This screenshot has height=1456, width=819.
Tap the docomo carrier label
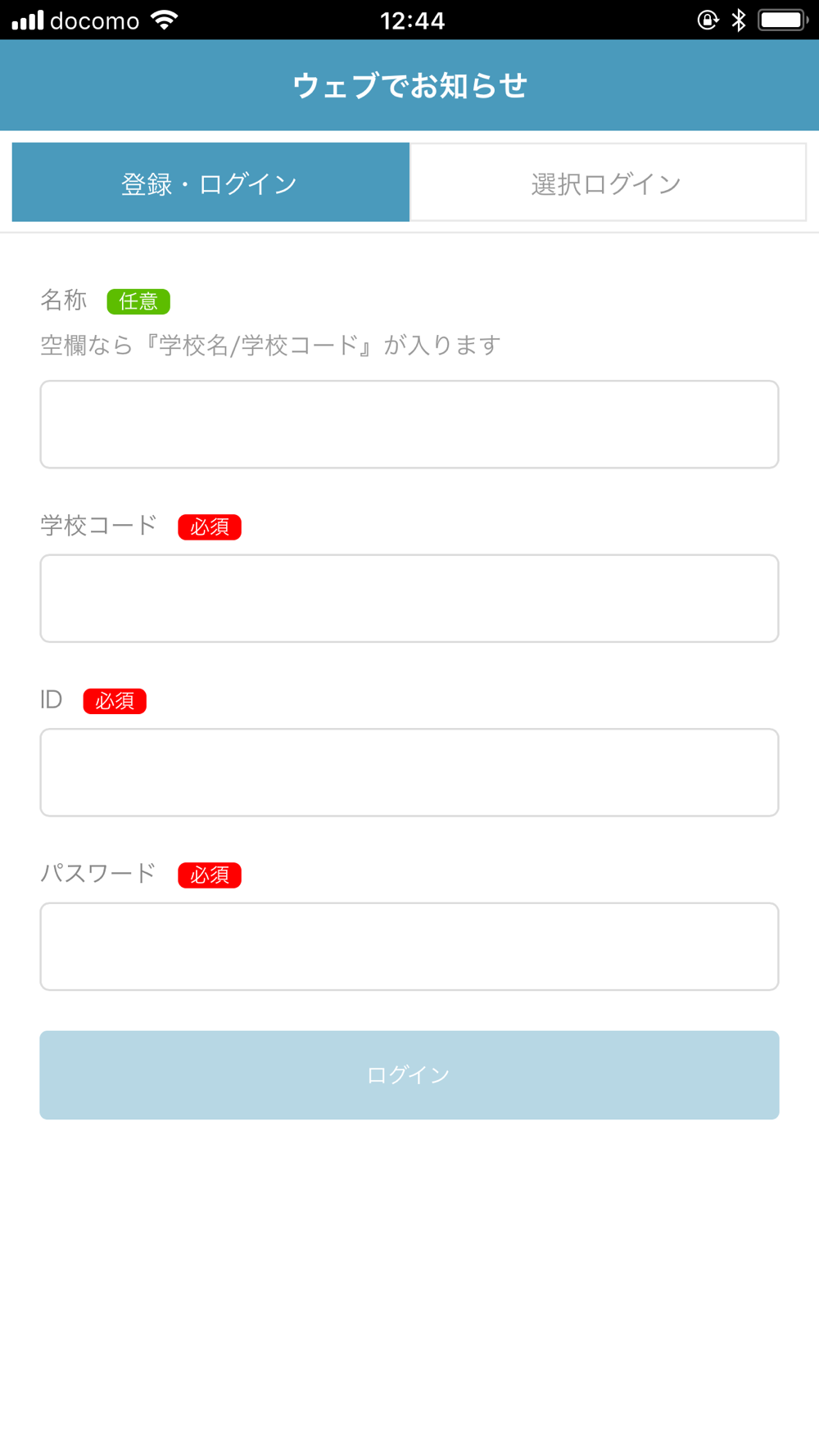click(94, 21)
